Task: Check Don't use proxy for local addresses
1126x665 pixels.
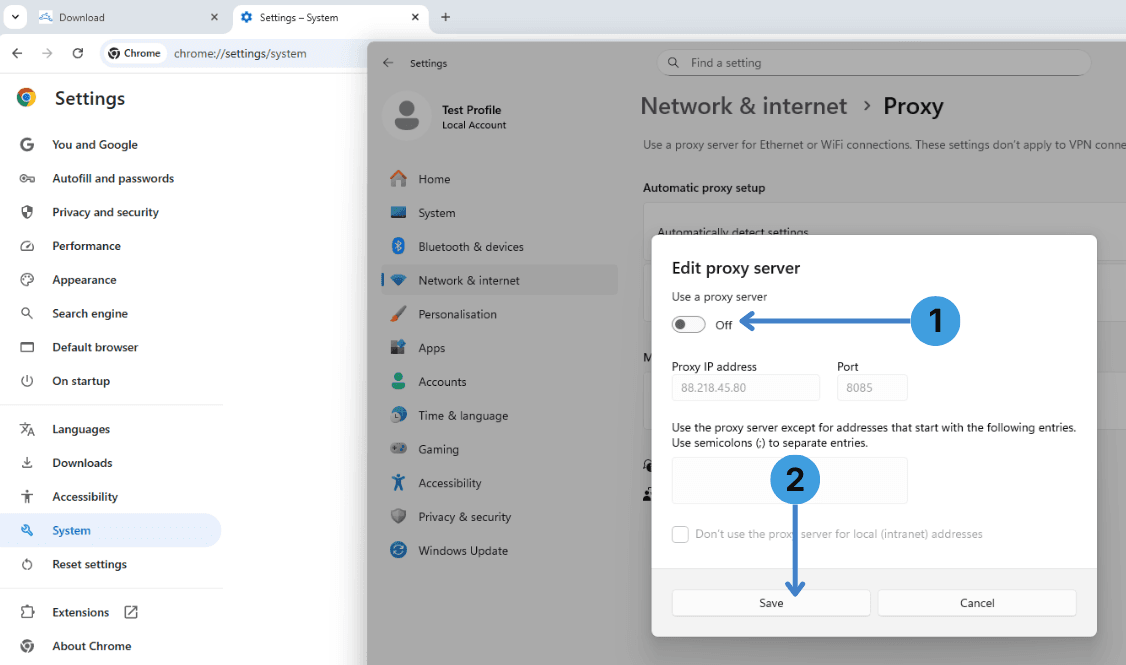Action: (x=680, y=534)
